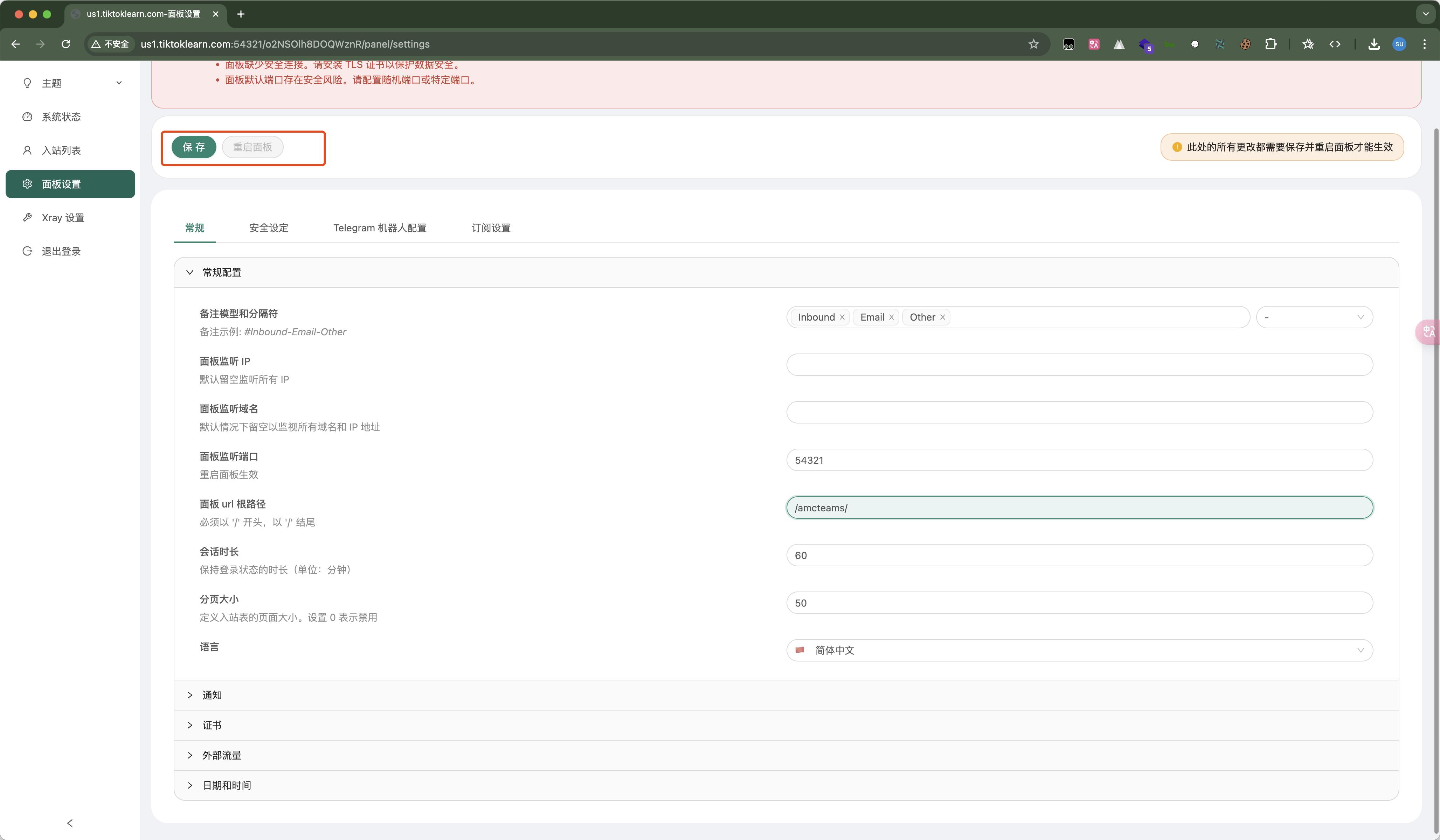
Task: Click the green Save (保存) button
Action: [x=194, y=147]
